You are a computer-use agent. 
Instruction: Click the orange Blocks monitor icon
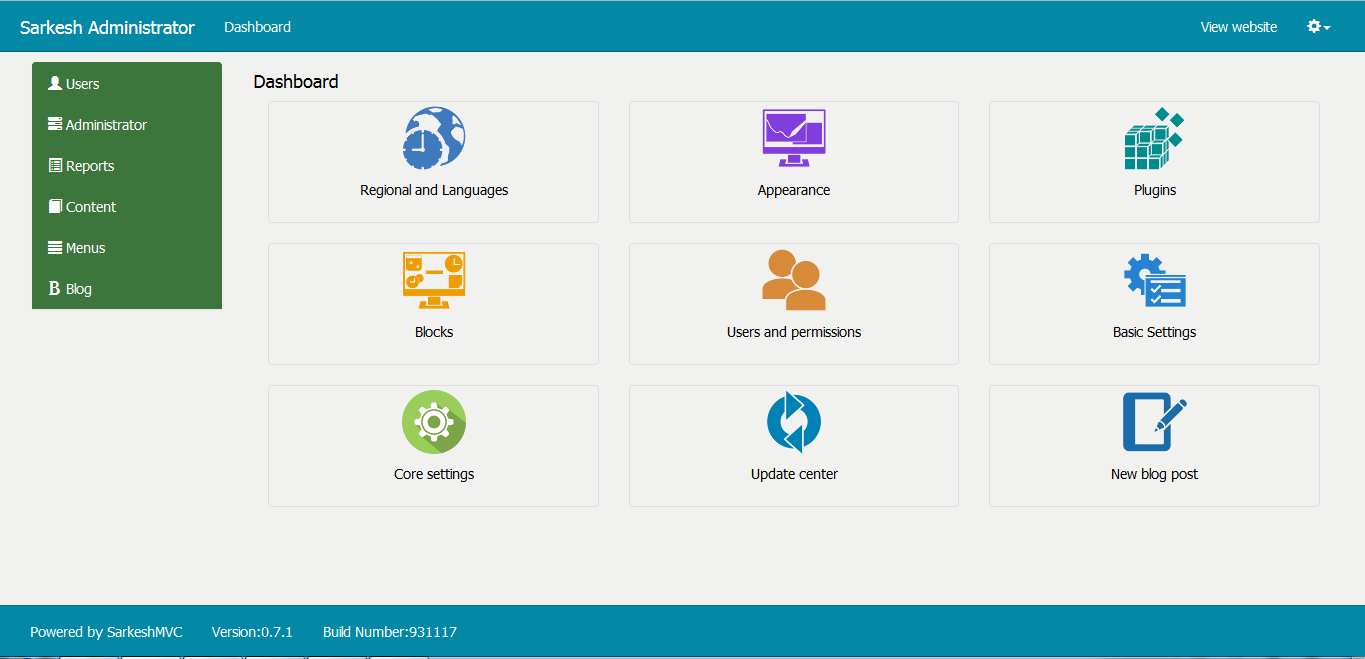[x=434, y=280]
